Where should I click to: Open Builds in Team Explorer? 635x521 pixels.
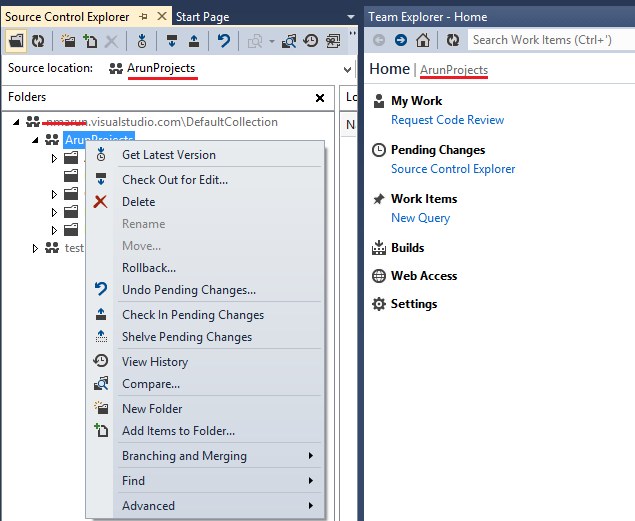point(407,248)
